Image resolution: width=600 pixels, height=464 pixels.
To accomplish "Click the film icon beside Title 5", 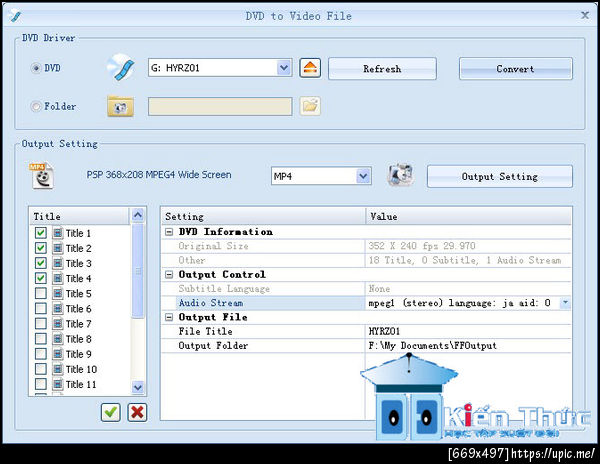I will 58,293.
